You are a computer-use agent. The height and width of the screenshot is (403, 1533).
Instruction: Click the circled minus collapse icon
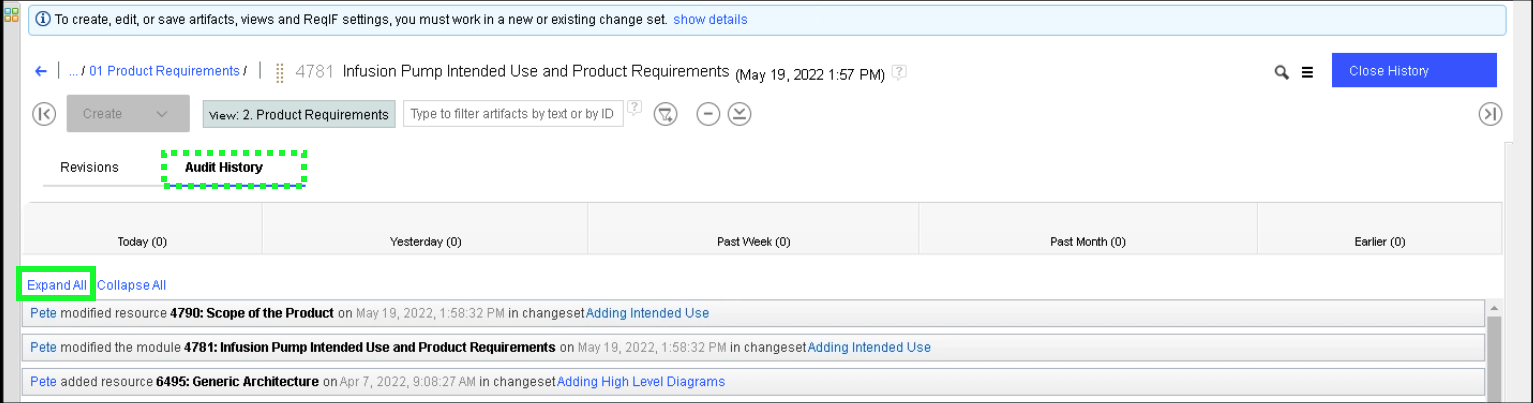coord(708,114)
